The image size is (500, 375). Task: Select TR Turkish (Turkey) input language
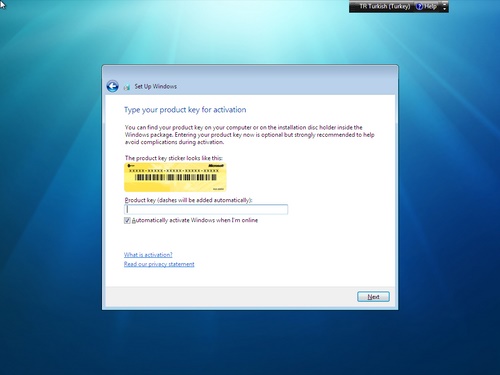[x=384, y=6]
